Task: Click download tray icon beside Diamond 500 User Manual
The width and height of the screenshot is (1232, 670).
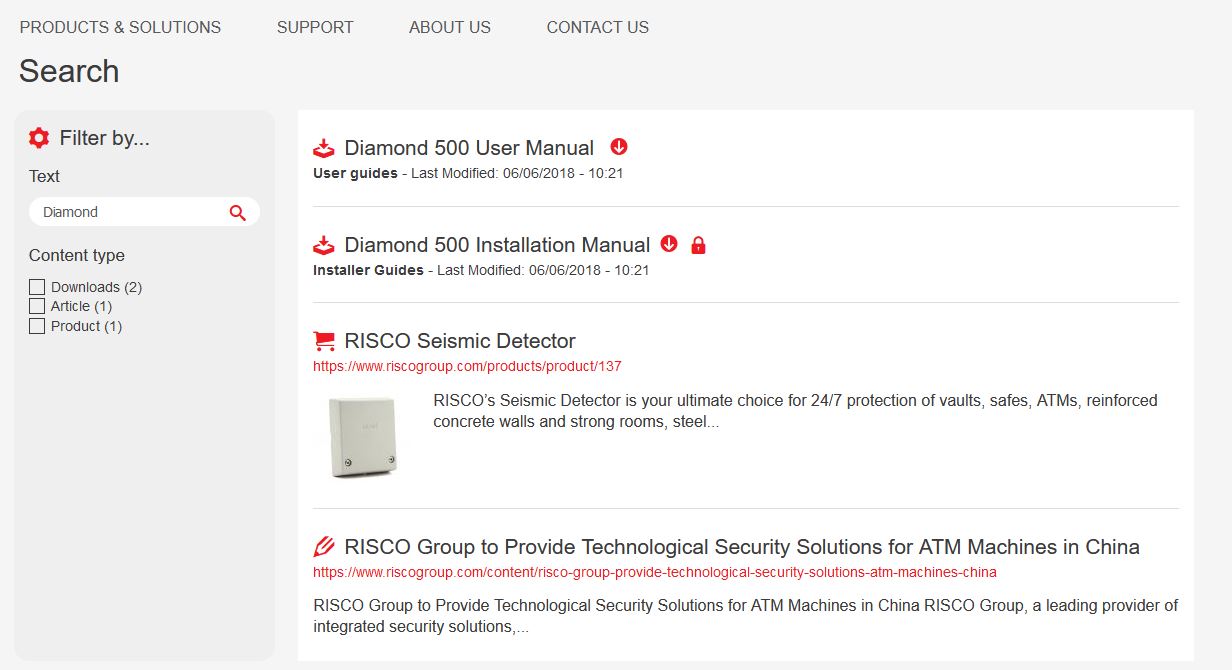Action: pos(324,148)
